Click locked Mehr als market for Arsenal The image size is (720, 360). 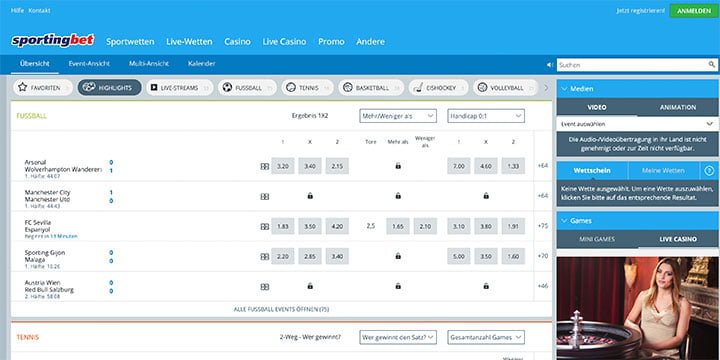click(x=398, y=166)
